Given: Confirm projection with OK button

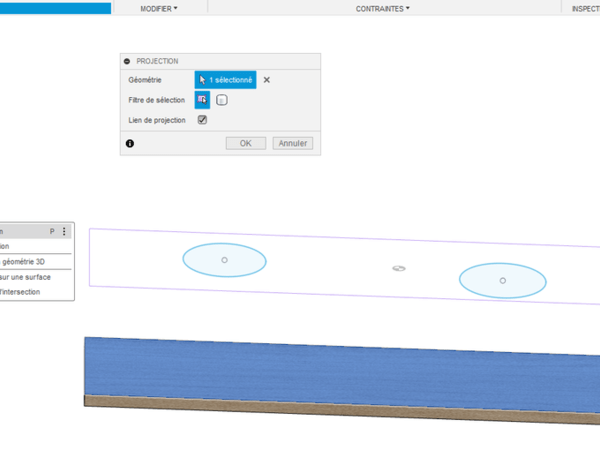Looking at the screenshot, I should click(246, 143).
